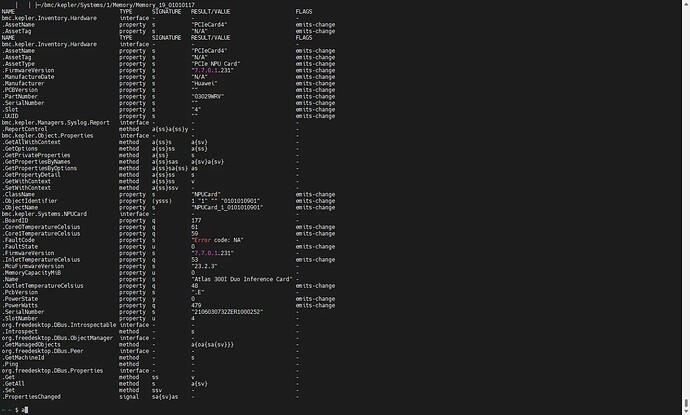The image size is (690, 415).
Task: Click the "NPUCard_1_0101010901" object name value
Action: pyautogui.click(x=227, y=207)
